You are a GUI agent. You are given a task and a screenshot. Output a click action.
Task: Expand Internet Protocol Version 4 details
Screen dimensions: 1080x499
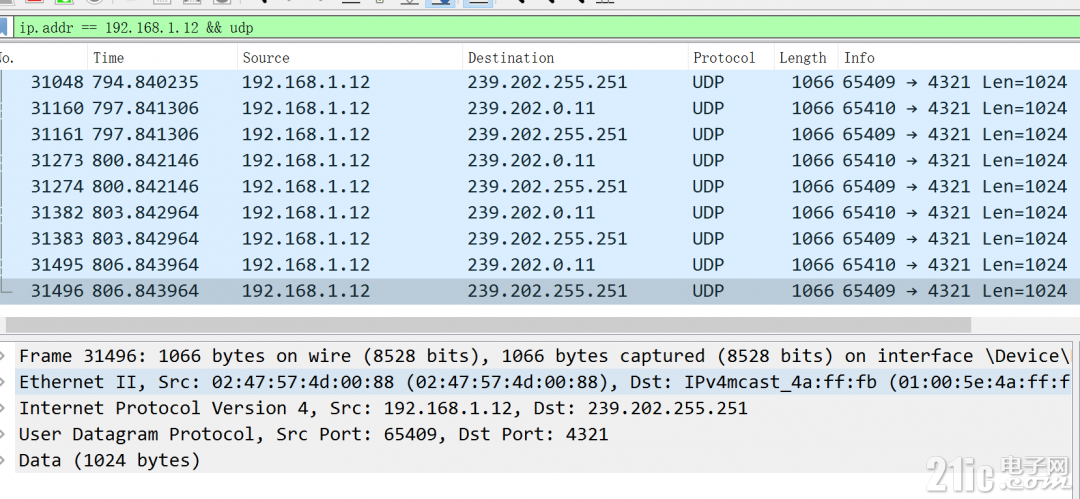point(3,408)
